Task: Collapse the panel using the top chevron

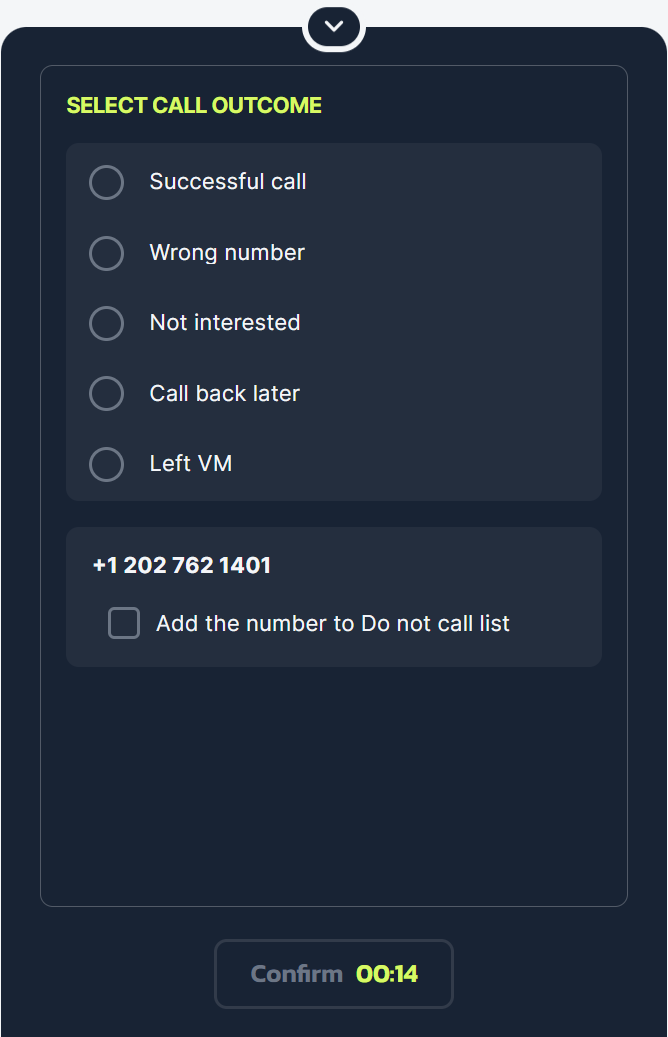Action: [333, 27]
